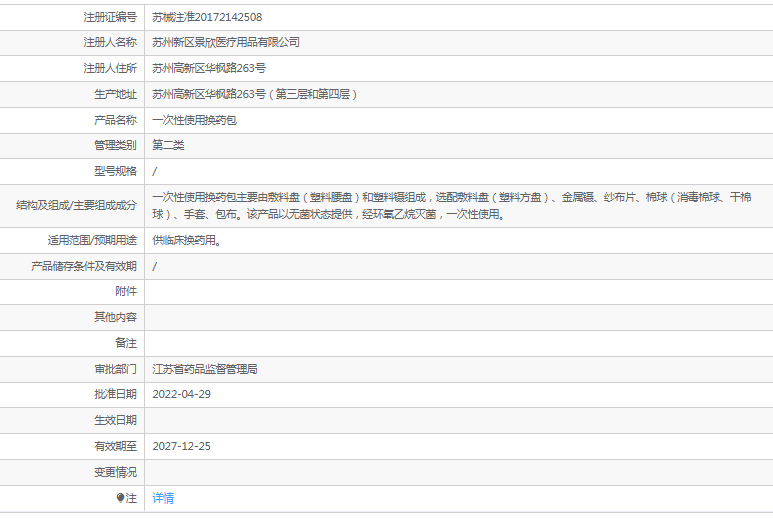This screenshot has width=773, height=521.
Task: Click the 注册人名称 label
Action: pos(110,42)
